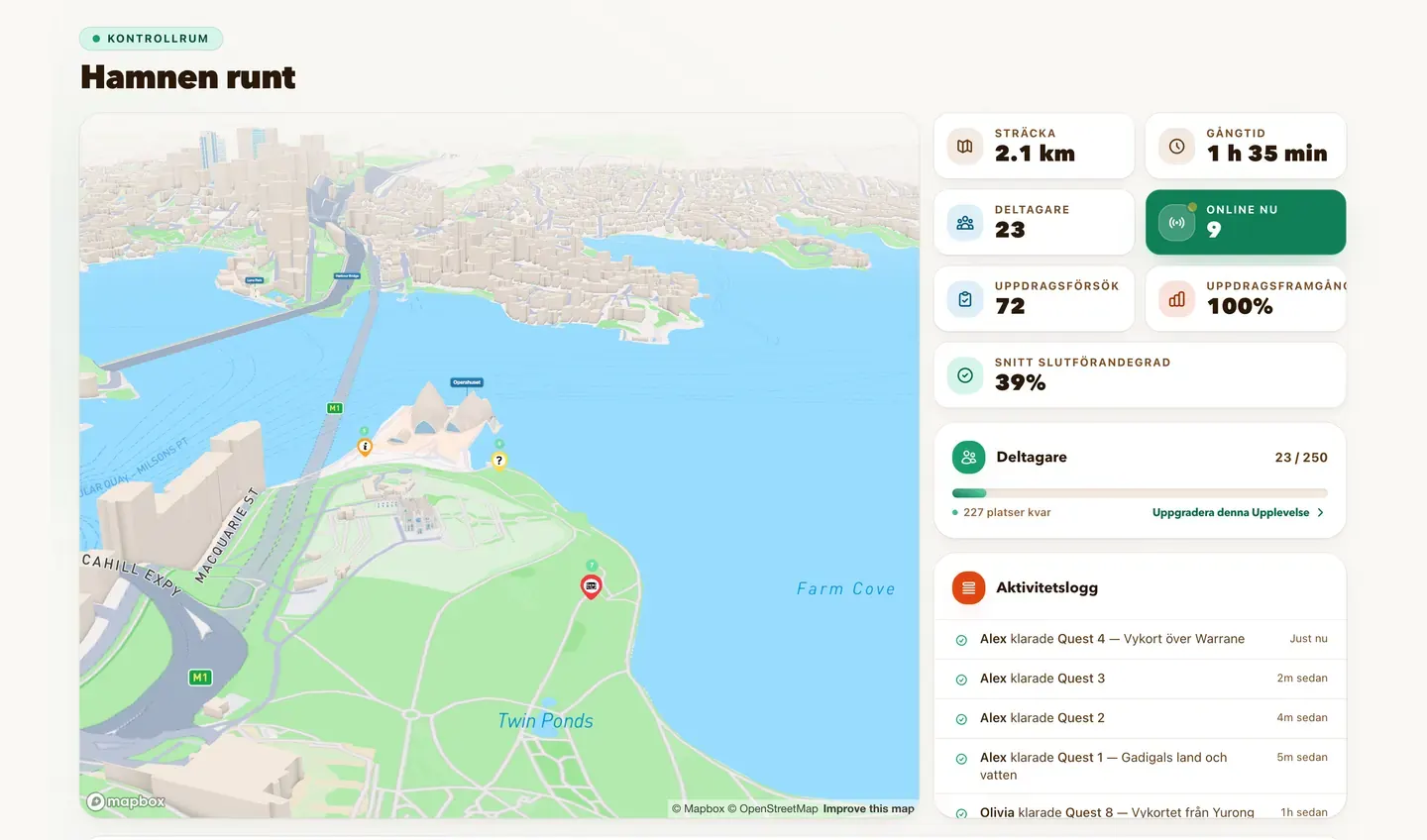Click check icon beside Alex Quest 3 entry
1427x840 pixels.
coord(961,680)
